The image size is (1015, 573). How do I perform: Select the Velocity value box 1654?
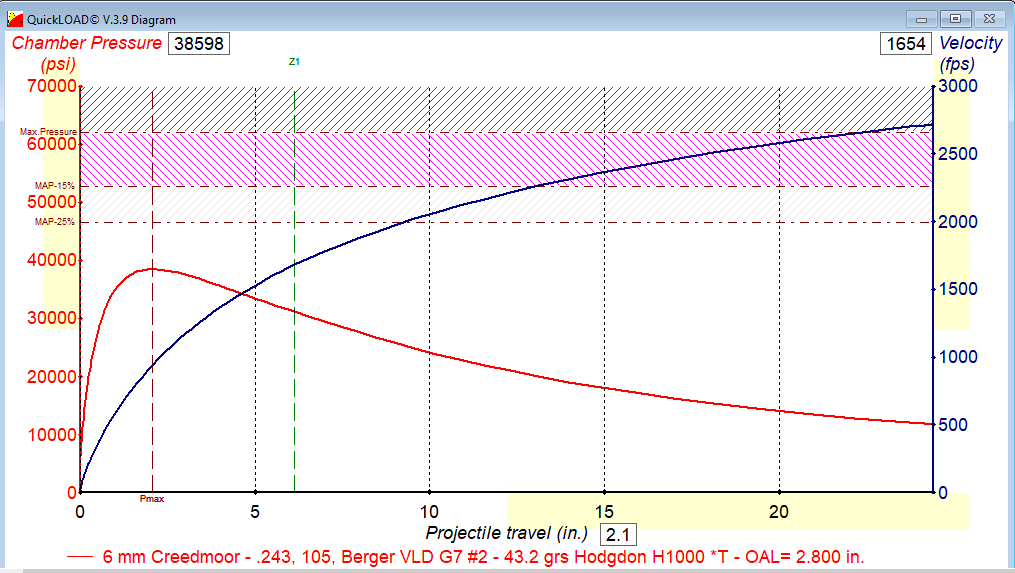(x=905, y=44)
